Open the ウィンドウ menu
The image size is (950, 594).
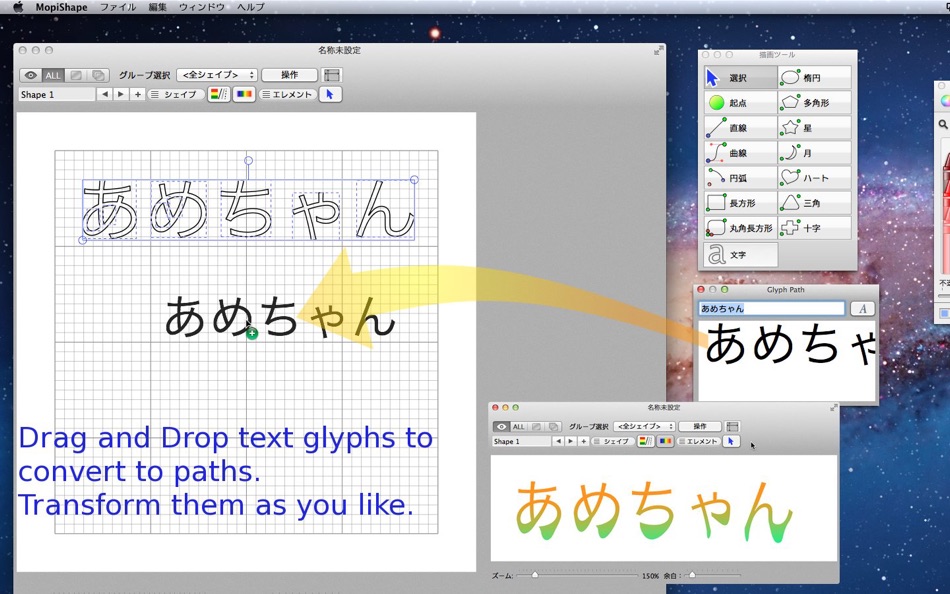202,7
